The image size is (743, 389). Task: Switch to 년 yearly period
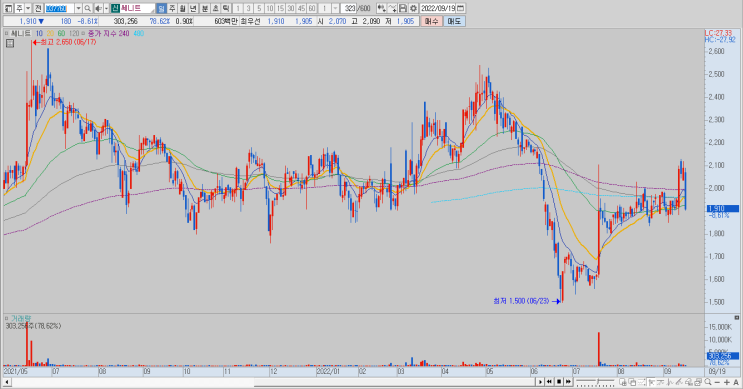[x=193, y=9]
